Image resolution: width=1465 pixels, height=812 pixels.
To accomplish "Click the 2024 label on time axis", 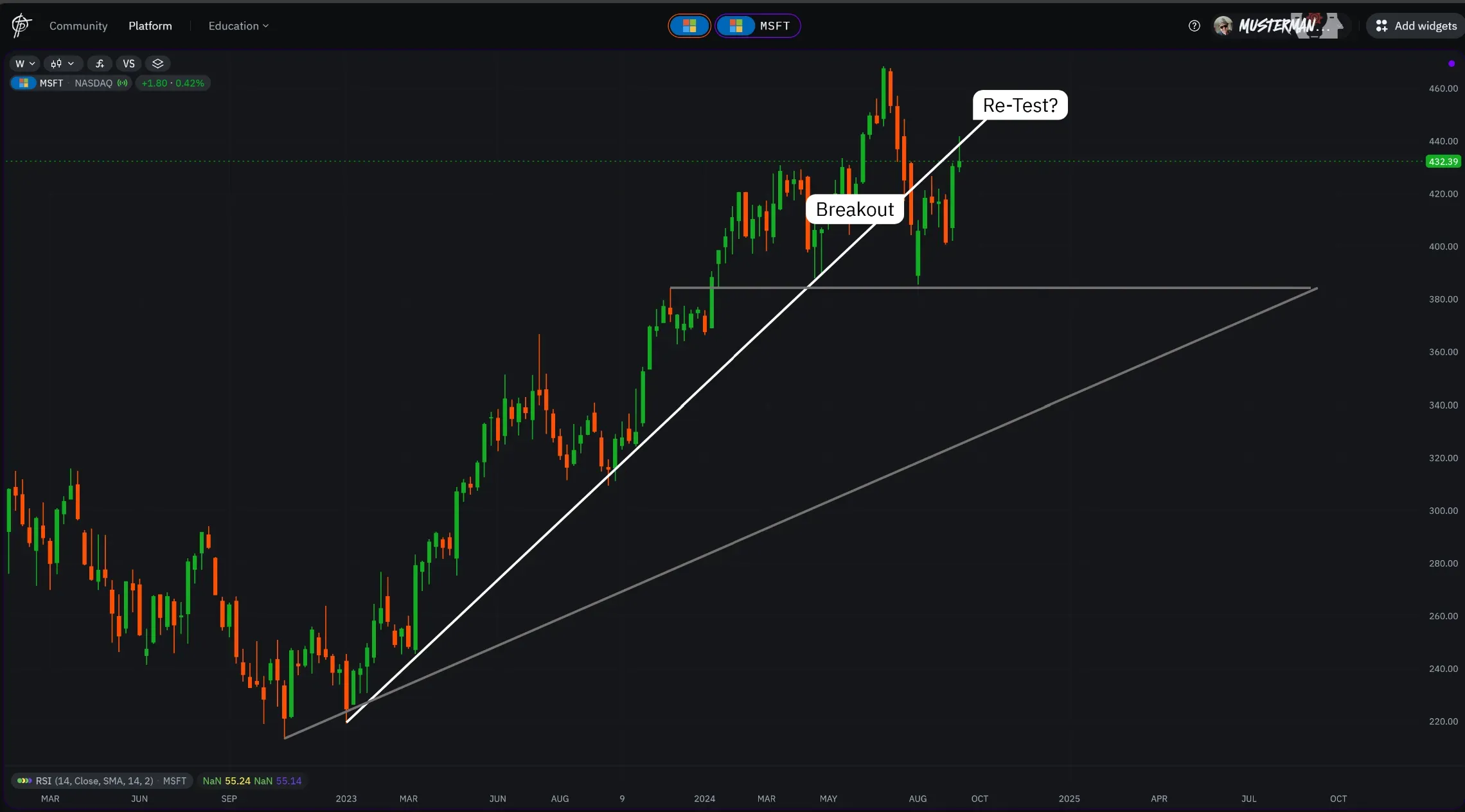I will pos(705,799).
